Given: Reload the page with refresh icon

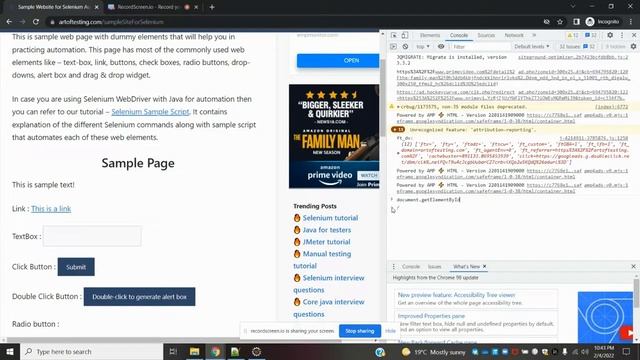Looking at the screenshot, I should [x=36, y=22].
